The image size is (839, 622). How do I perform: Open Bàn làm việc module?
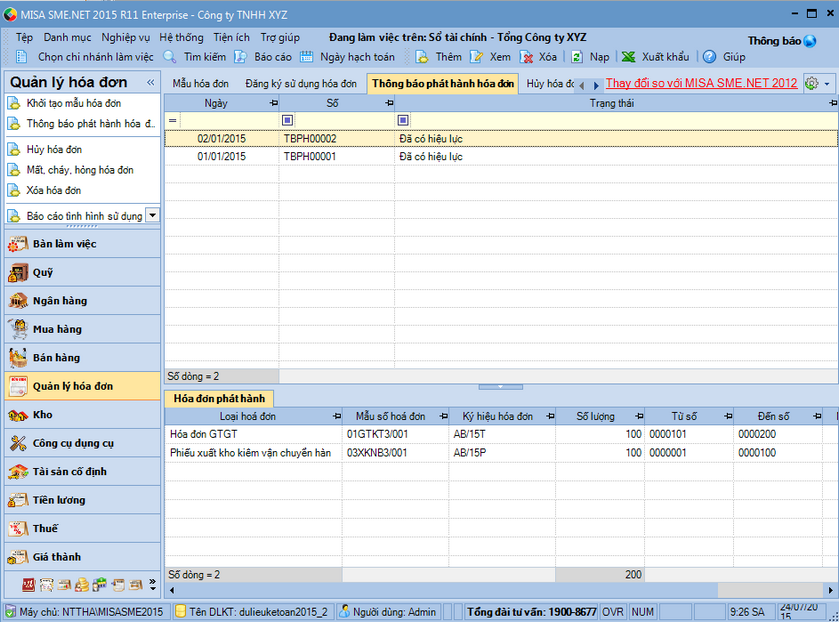tap(82, 244)
